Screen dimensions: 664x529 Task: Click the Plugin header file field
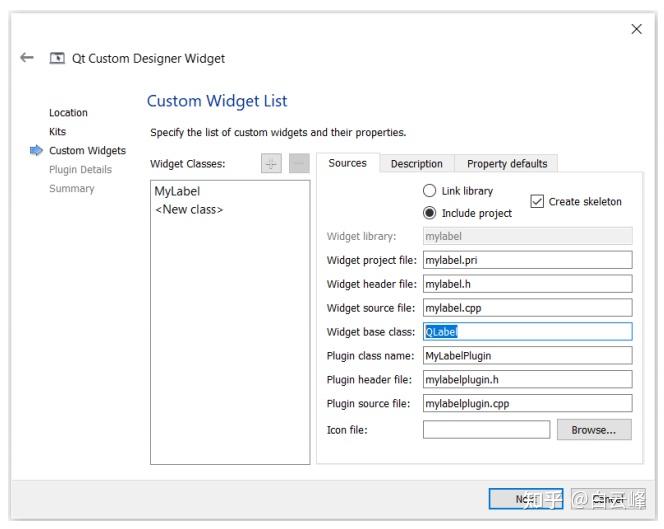[527, 379]
